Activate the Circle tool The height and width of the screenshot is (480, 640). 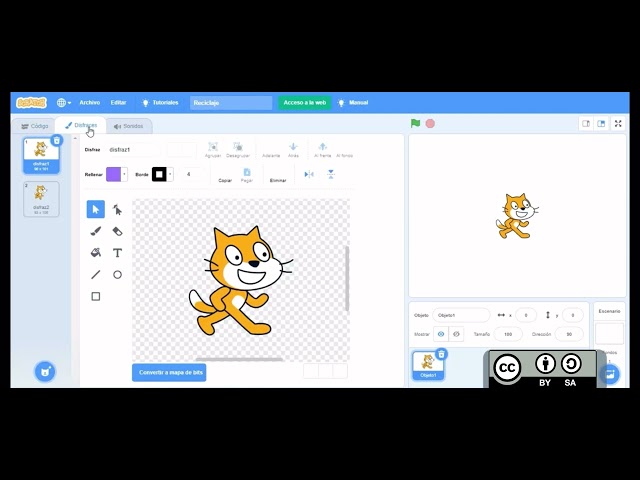(x=117, y=274)
